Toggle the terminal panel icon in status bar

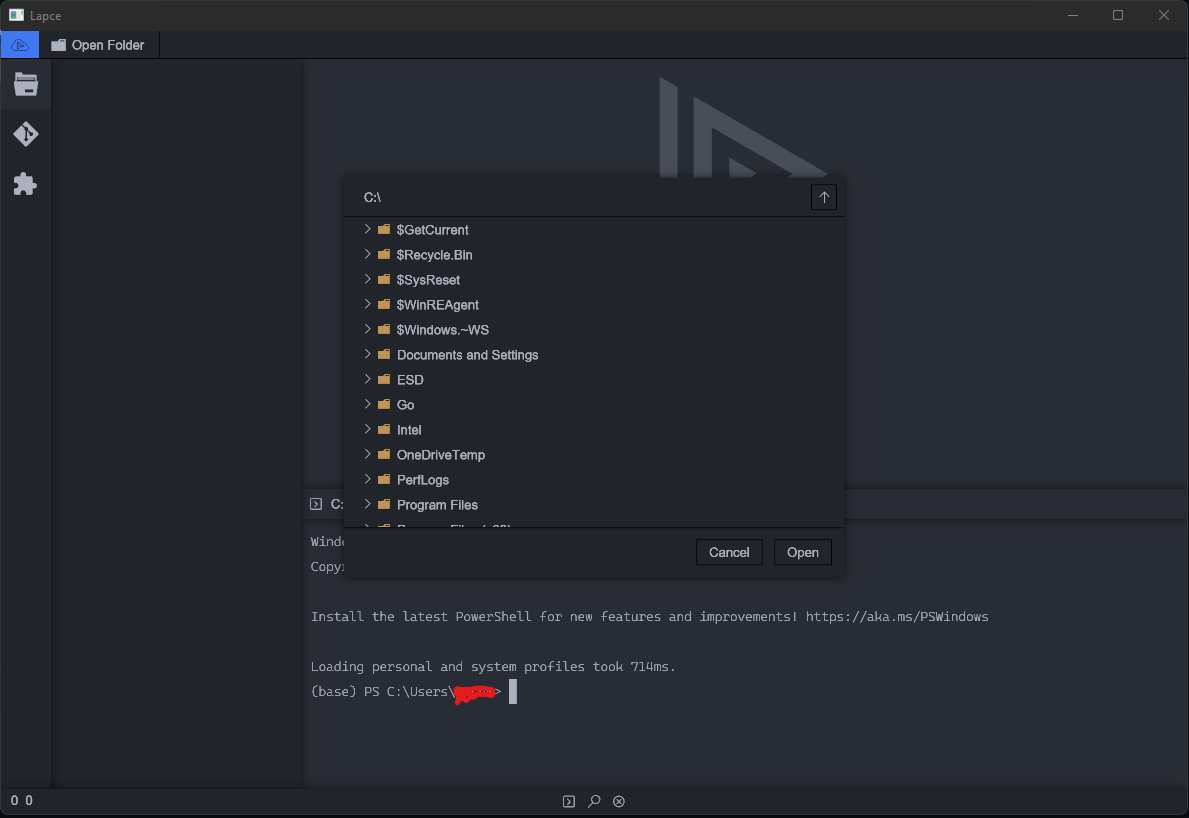pos(568,801)
